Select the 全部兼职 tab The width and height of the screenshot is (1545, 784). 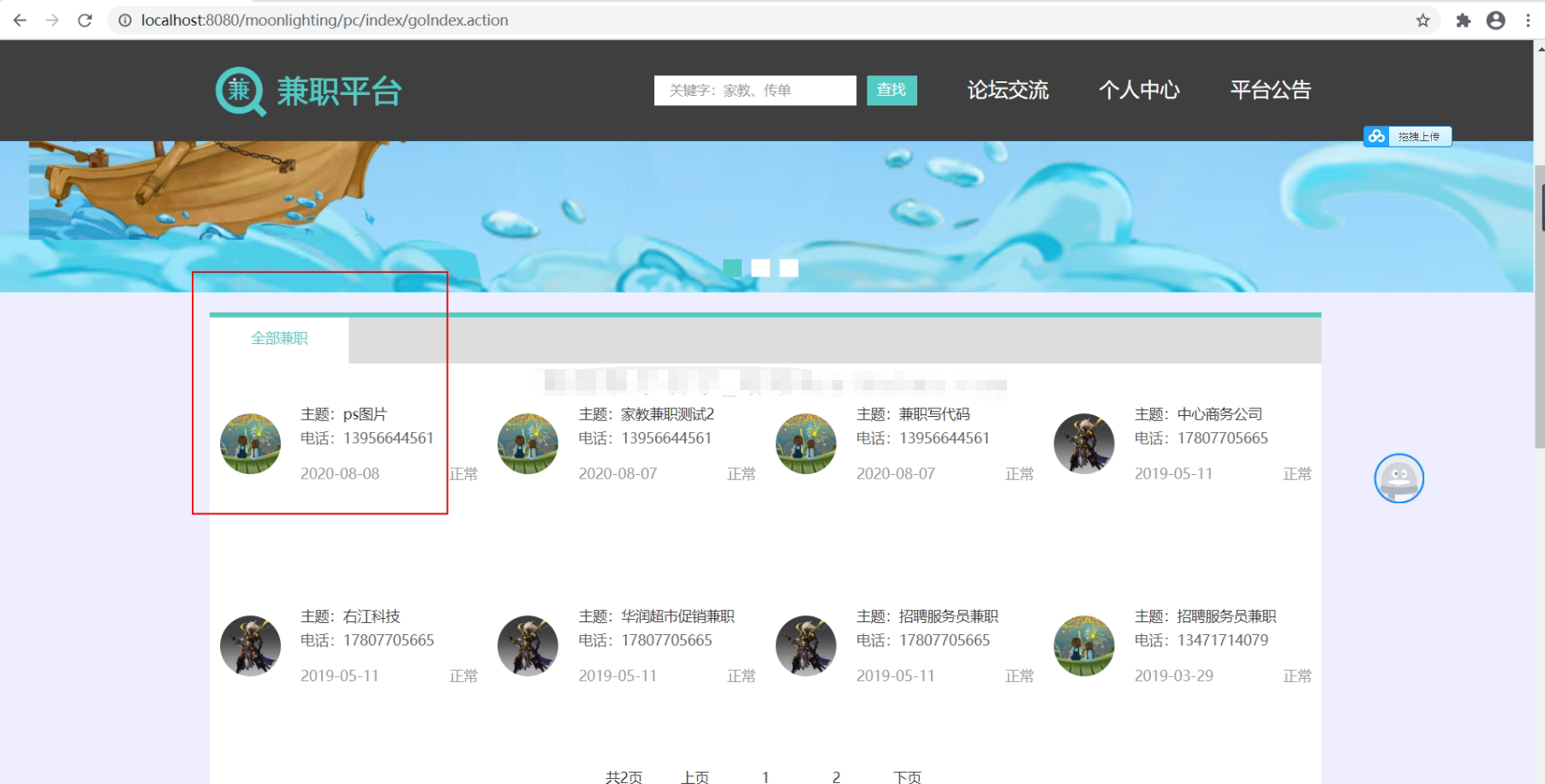[x=279, y=339]
